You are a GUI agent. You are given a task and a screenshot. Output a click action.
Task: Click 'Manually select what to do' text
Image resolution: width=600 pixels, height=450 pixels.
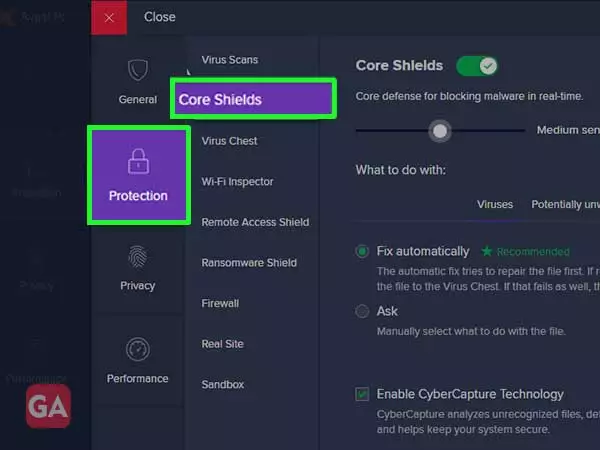pyautogui.click(x=471, y=331)
